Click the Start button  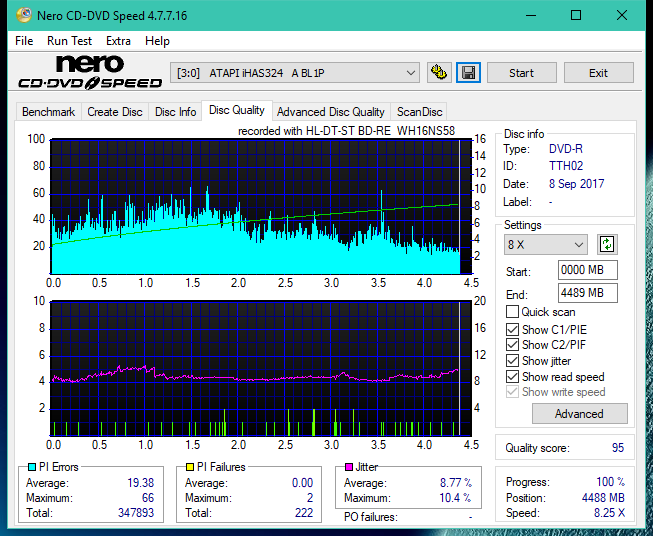pos(521,73)
